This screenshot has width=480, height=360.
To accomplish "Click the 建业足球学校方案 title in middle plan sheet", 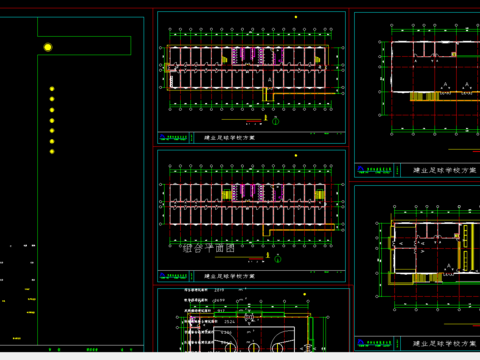I will click(229, 276).
